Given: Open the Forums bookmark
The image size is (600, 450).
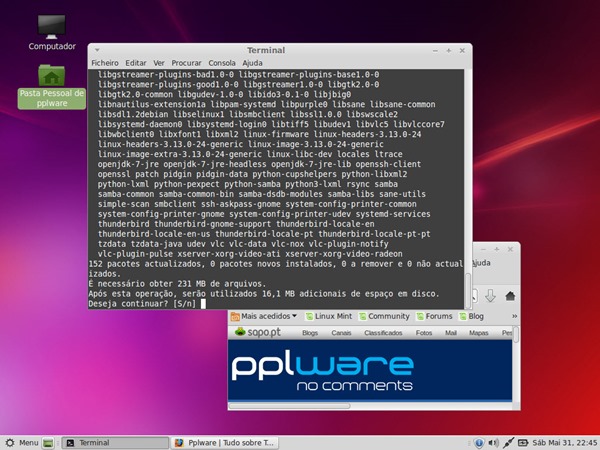Looking at the screenshot, I should pos(435,316).
